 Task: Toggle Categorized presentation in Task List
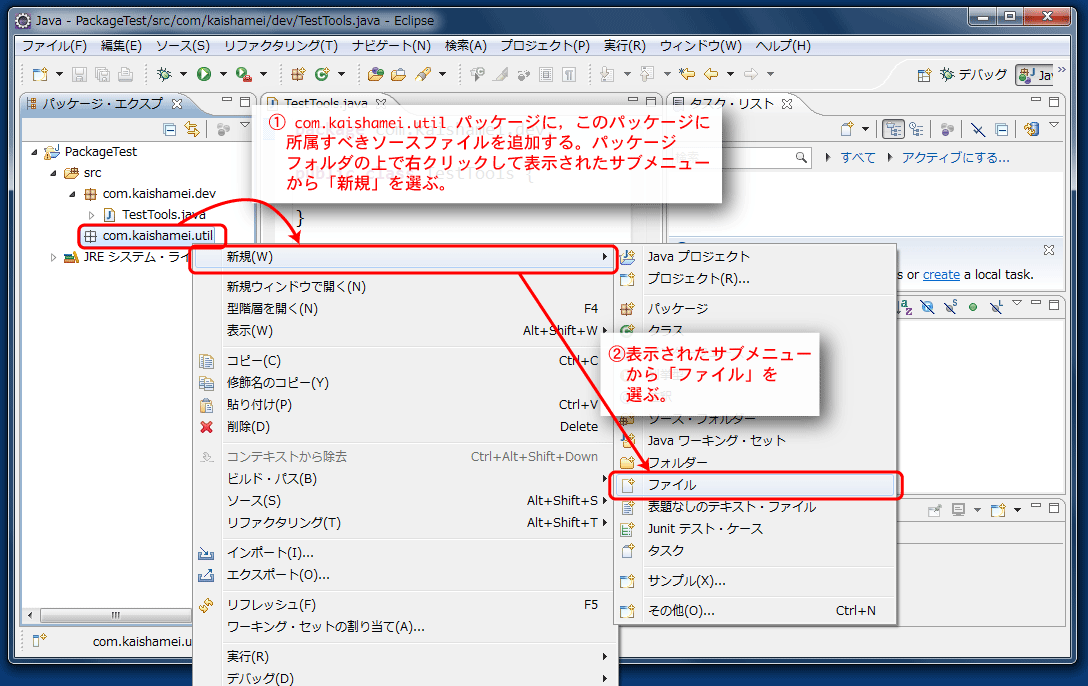click(x=893, y=129)
